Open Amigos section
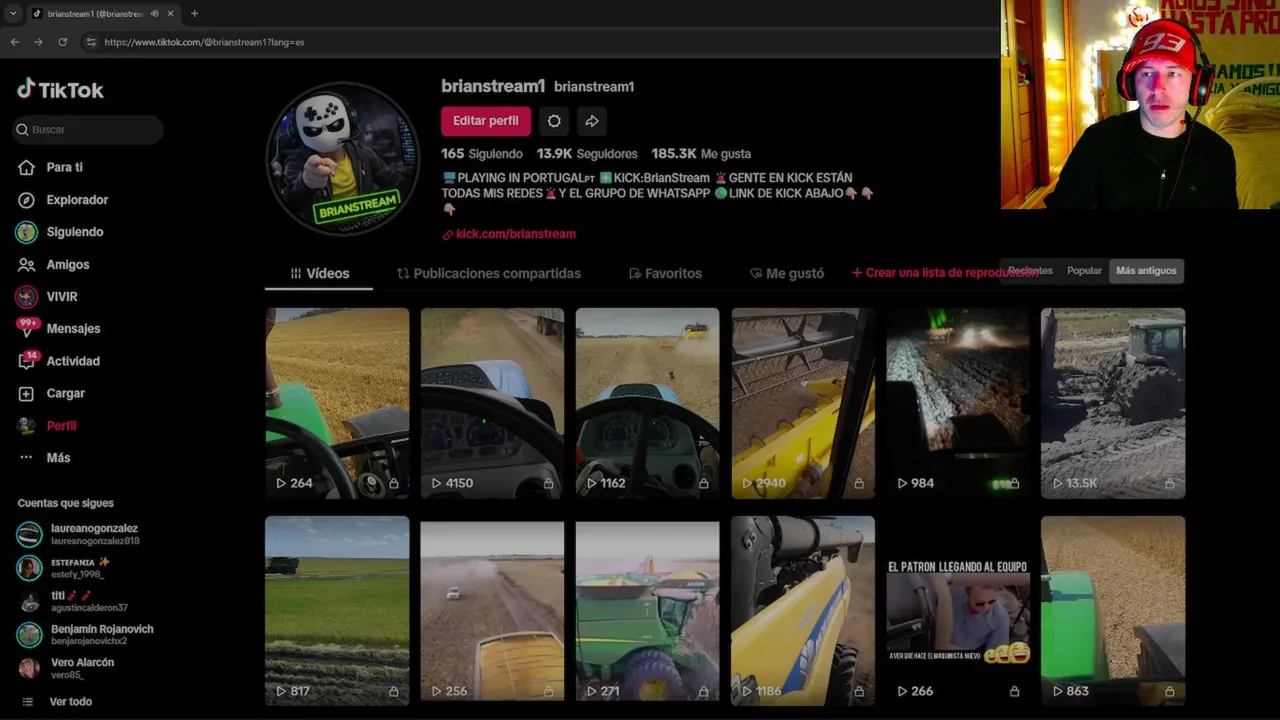The width and height of the screenshot is (1280, 720). [67, 264]
